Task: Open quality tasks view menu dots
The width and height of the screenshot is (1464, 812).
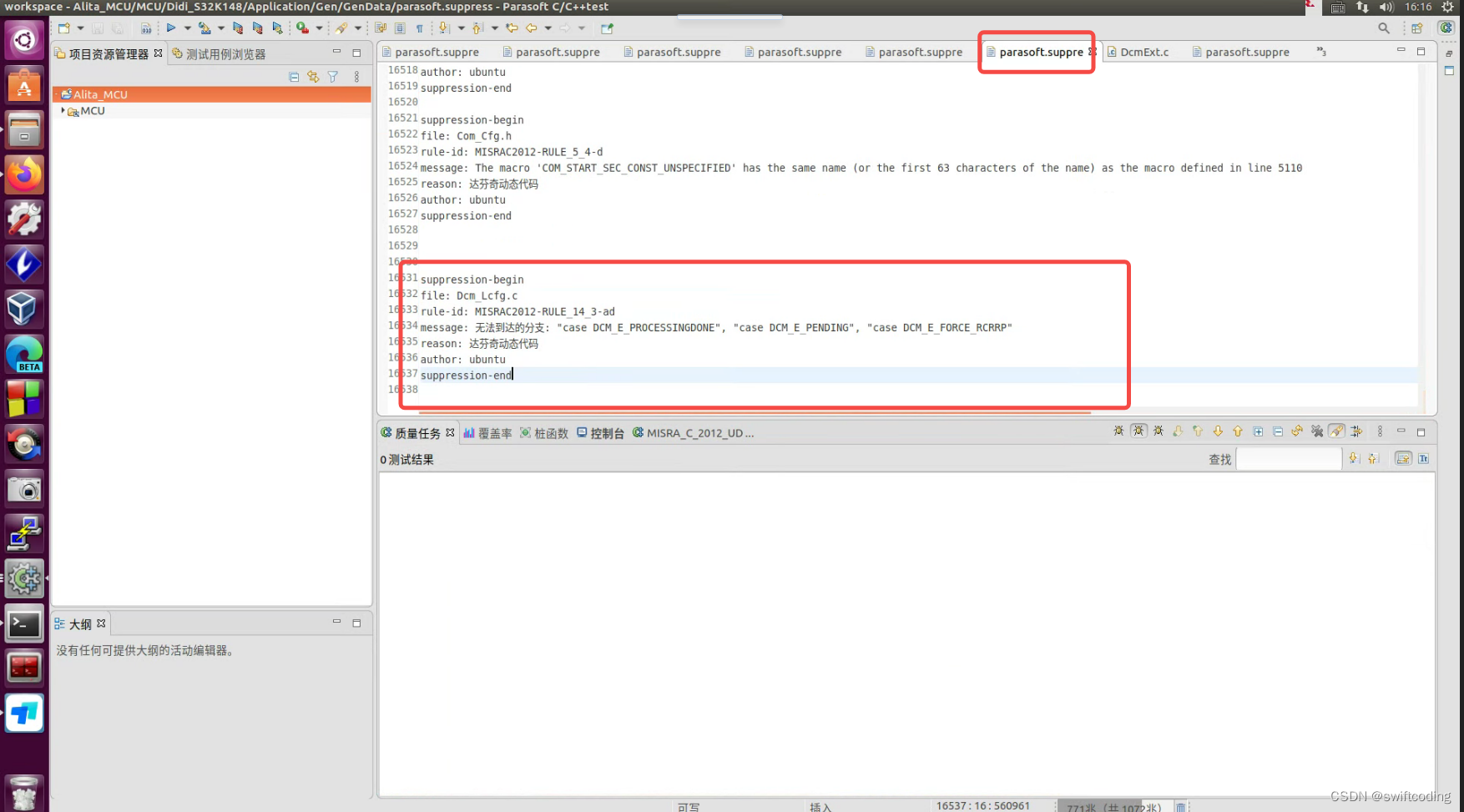Action: 1380,431
